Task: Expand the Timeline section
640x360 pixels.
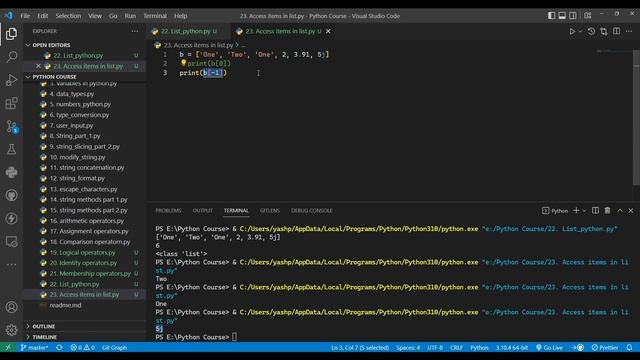Action: click(28, 337)
